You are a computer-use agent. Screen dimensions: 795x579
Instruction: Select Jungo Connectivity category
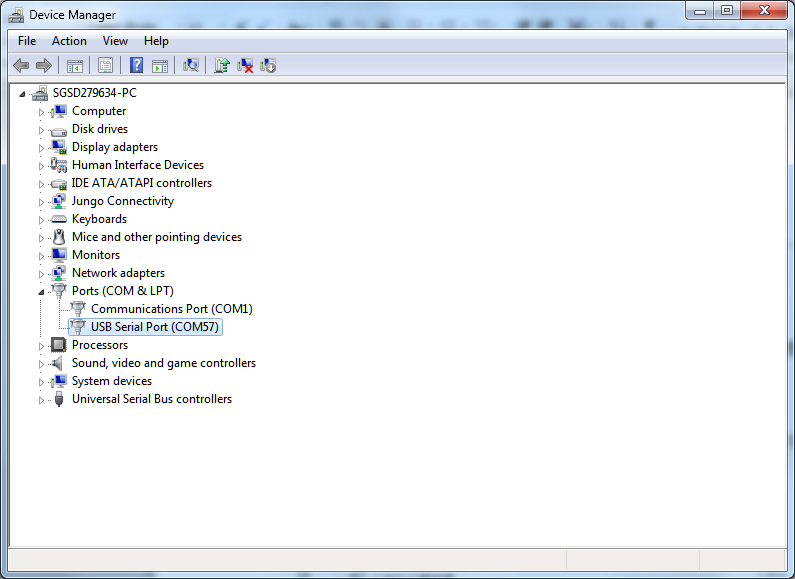click(x=122, y=201)
